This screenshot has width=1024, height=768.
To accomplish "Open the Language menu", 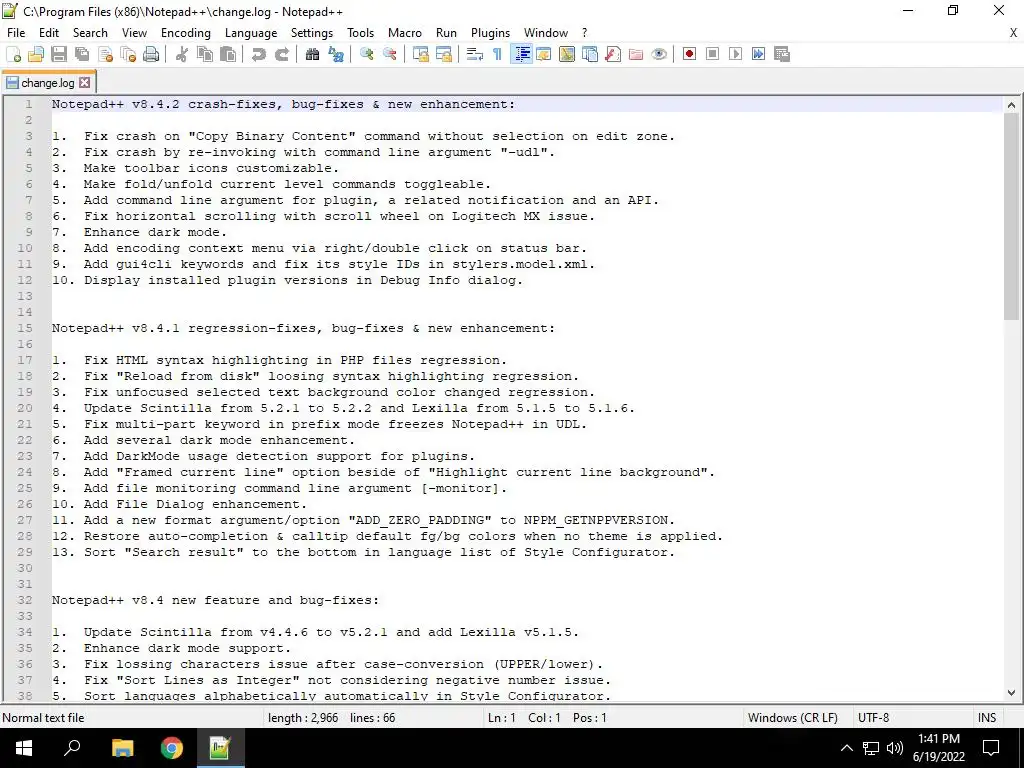I will [x=251, y=33].
